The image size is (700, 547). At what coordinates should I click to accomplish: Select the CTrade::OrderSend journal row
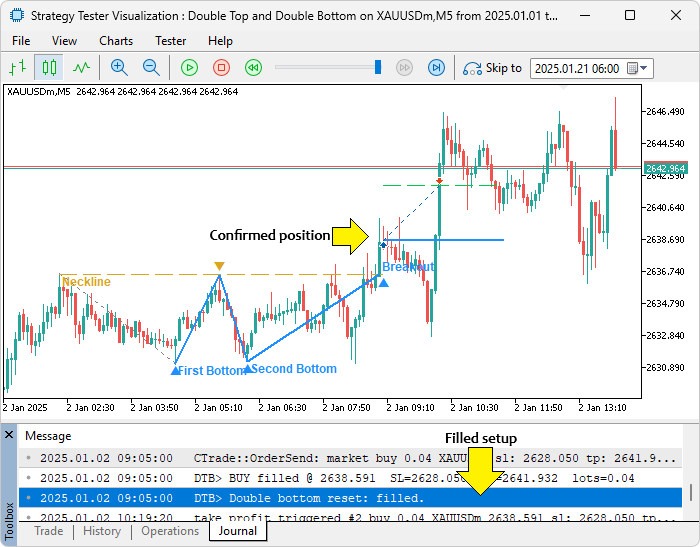[350, 458]
